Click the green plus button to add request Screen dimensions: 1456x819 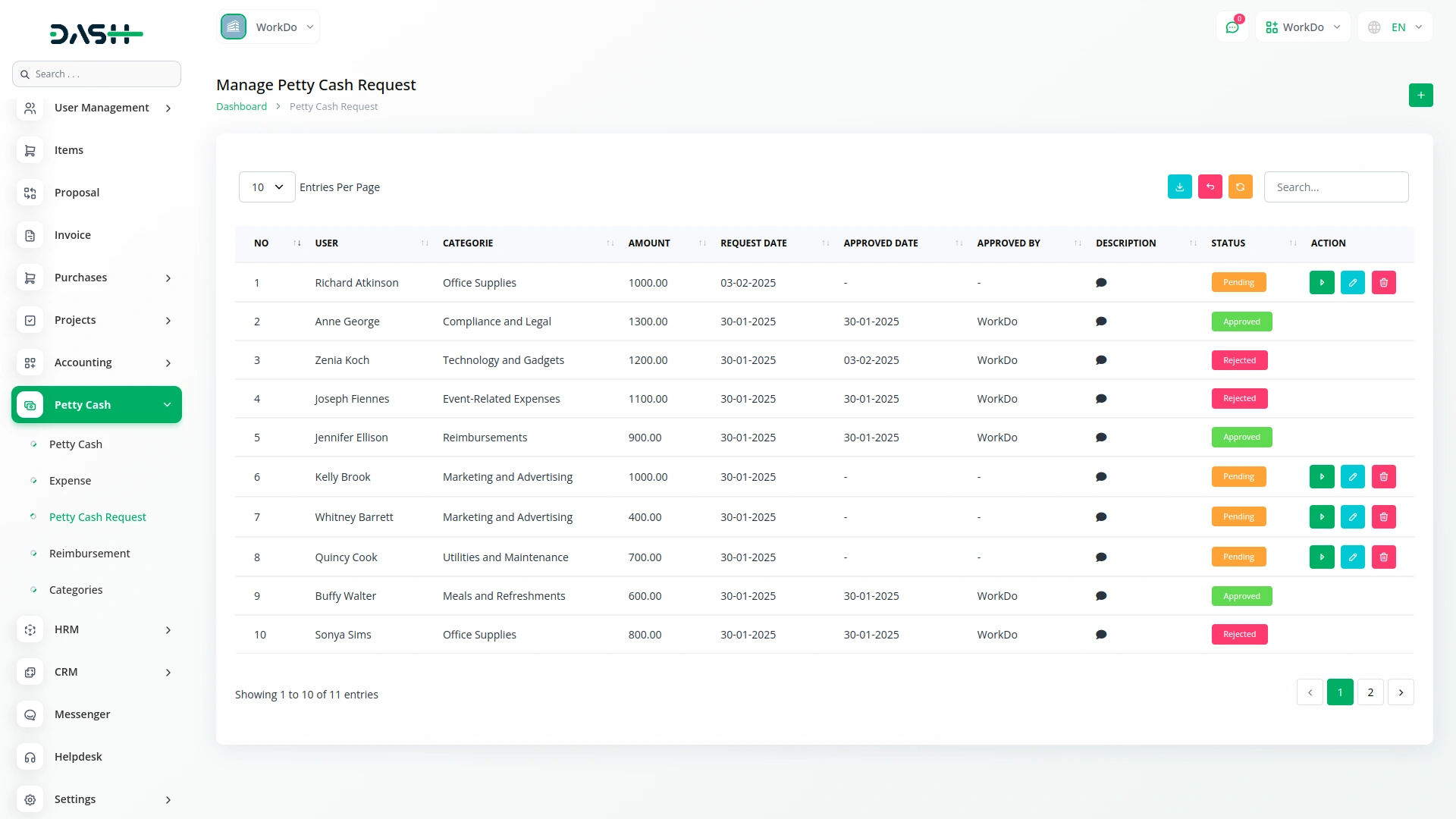pos(1421,96)
